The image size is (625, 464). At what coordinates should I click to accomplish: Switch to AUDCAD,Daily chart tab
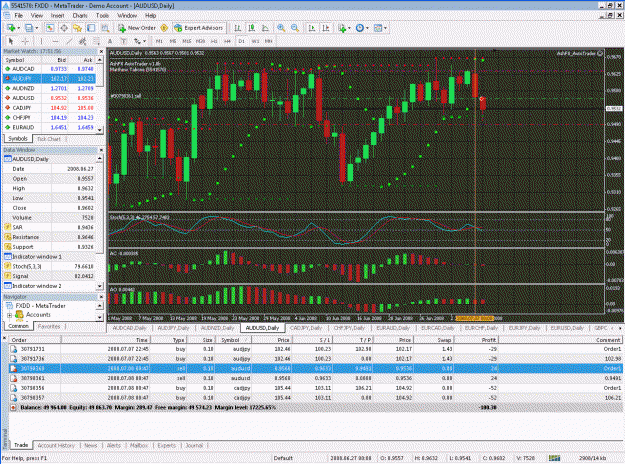pyautogui.click(x=129, y=328)
